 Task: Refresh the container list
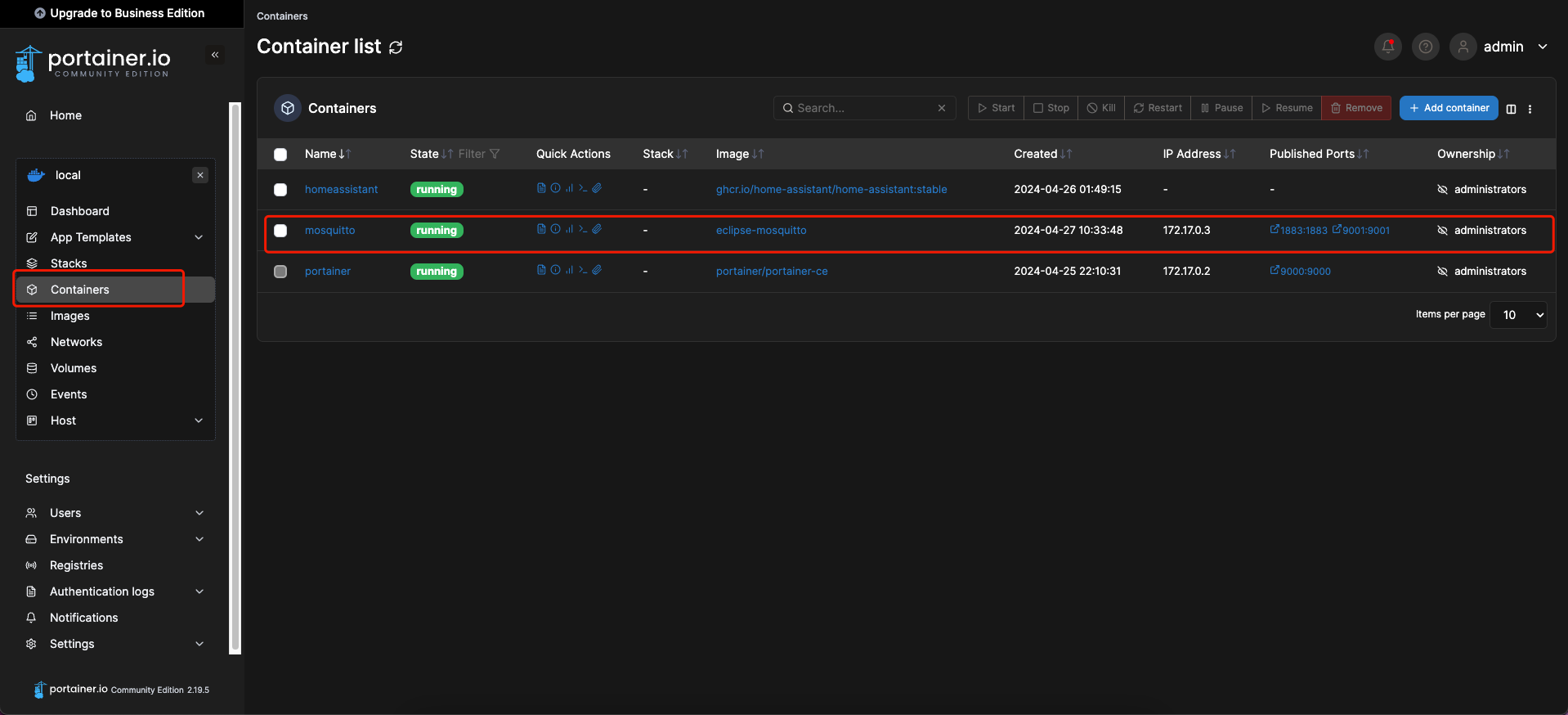tap(396, 47)
